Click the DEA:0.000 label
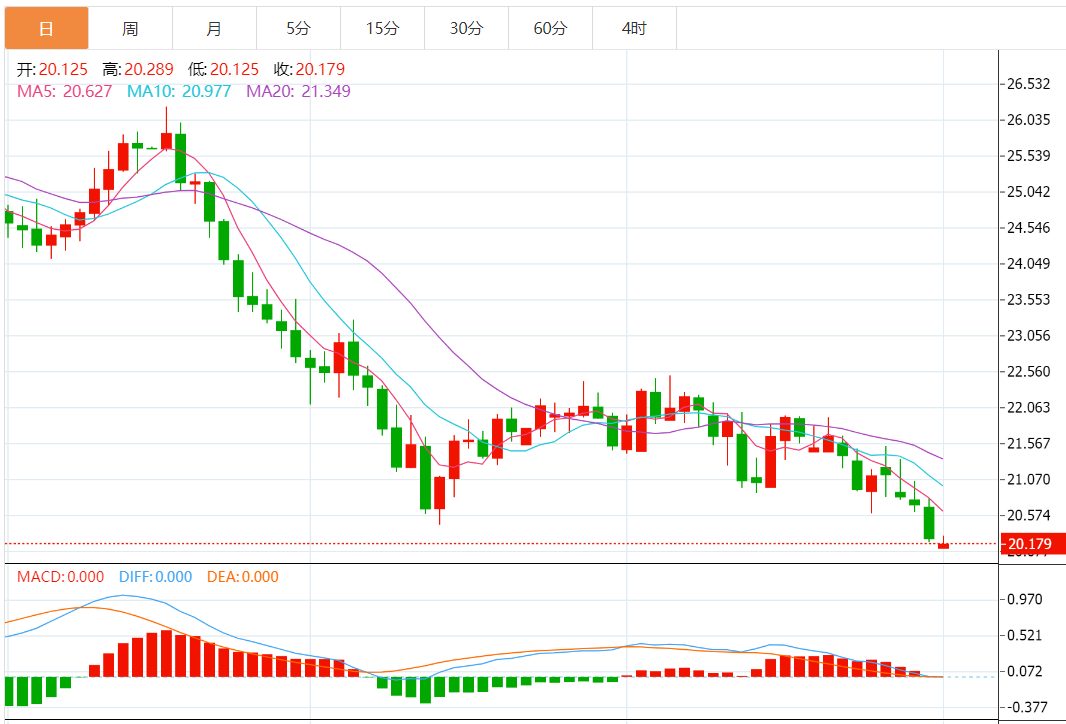The width and height of the screenshot is (1066, 724). click(243, 577)
